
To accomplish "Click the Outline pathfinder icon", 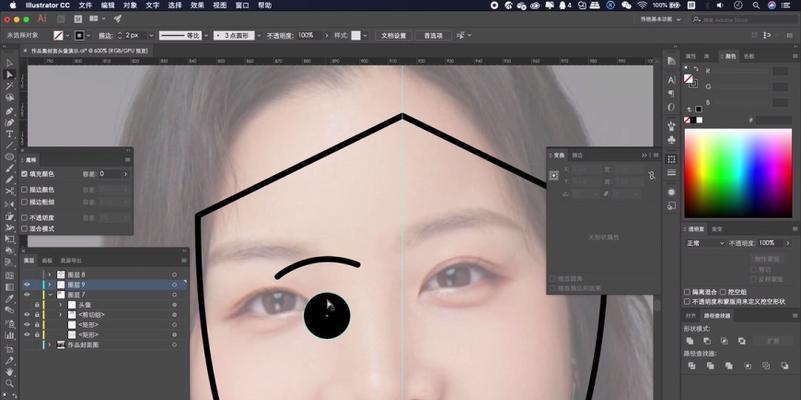I will coord(766,366).
